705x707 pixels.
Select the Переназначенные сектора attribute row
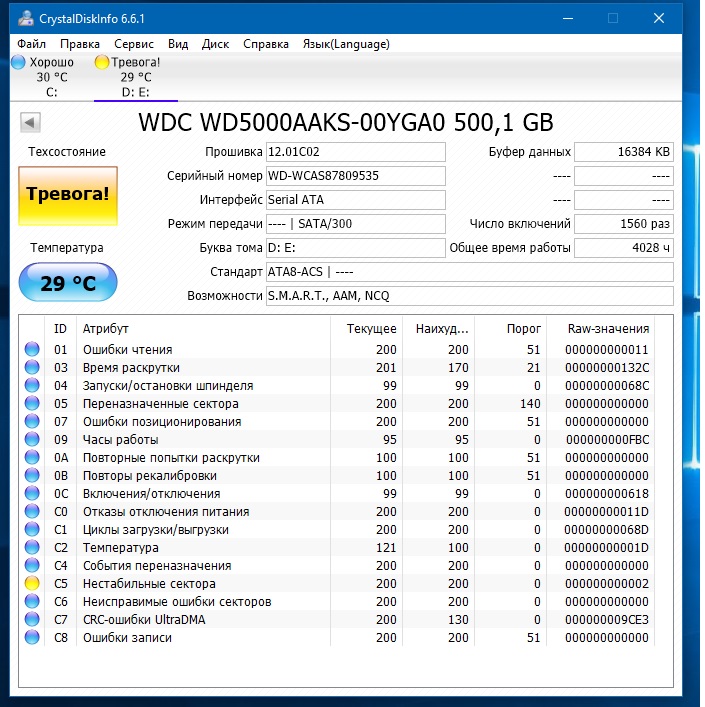[337, 404]
